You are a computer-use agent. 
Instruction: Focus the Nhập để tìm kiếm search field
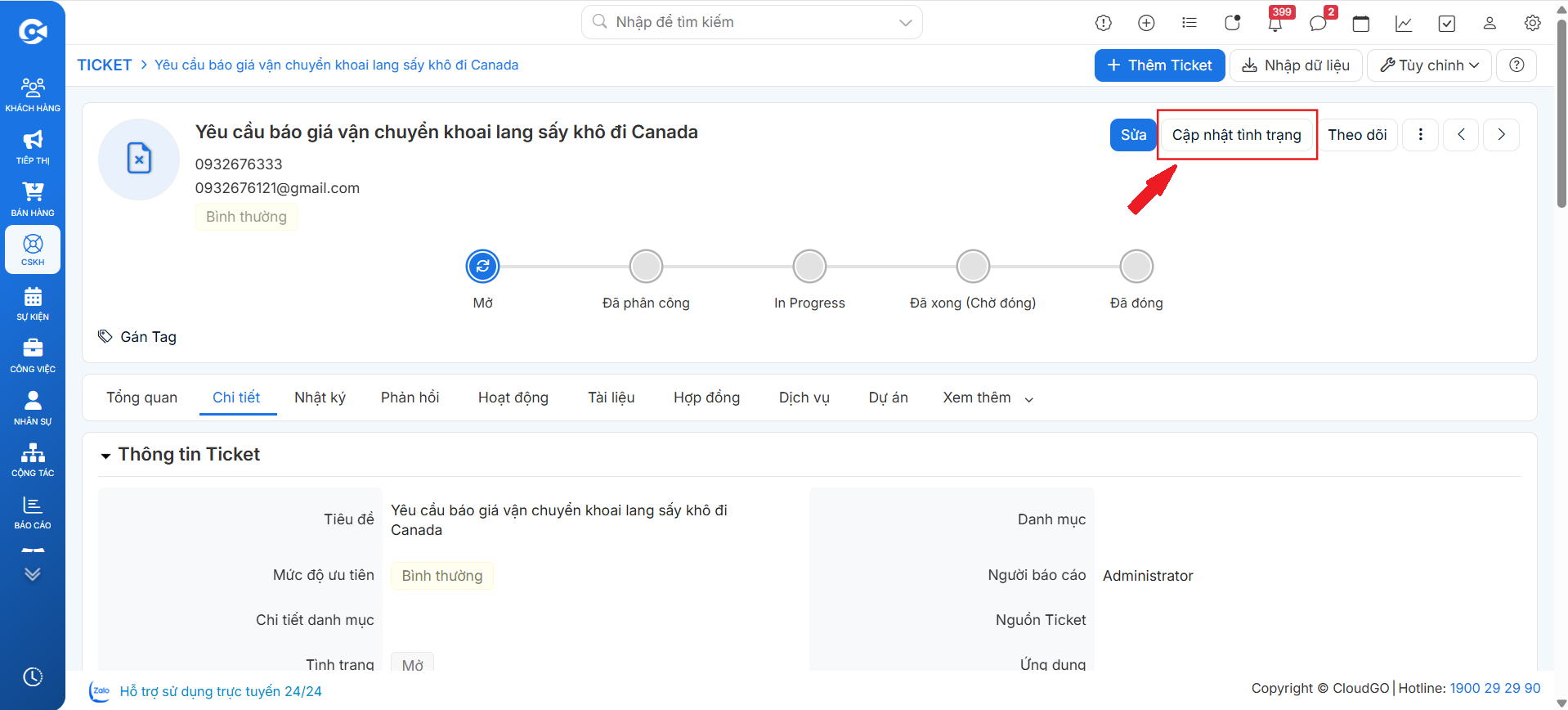pyautogui.click(x=750, y=22)
